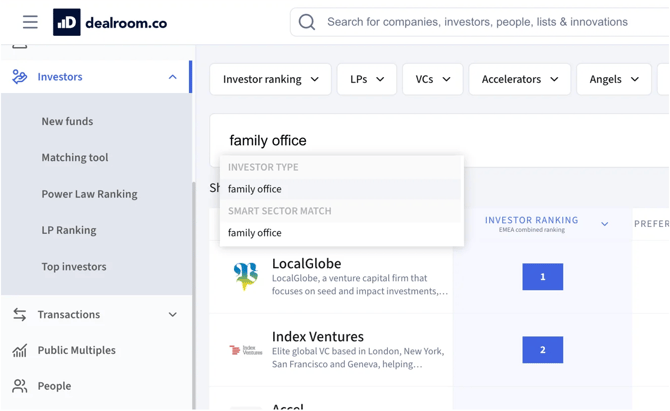Open the Investor ranking dropdown
Viewport: 670px width, 411px height.
coord(270,80)
